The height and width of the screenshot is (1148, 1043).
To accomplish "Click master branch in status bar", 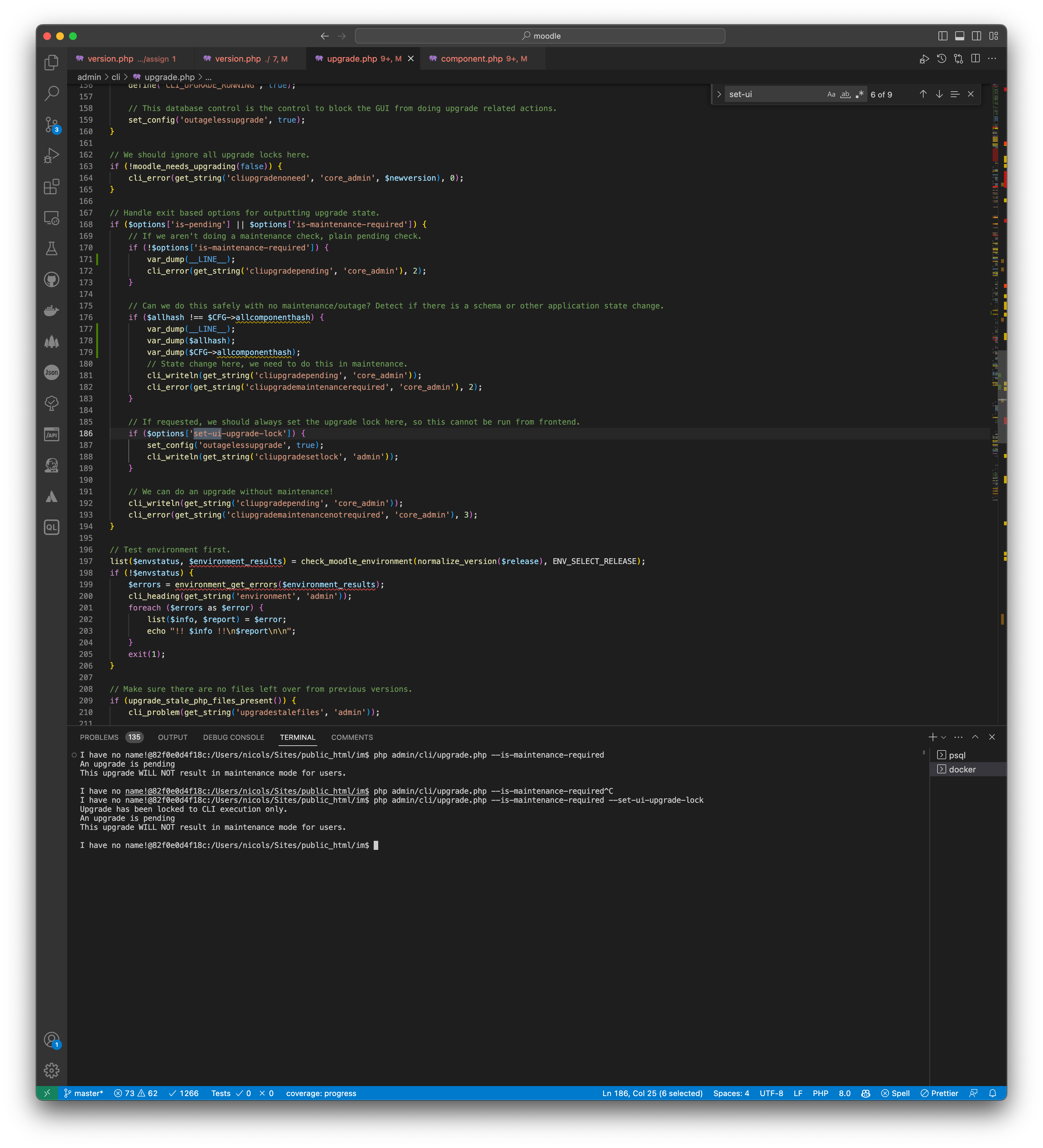I will pyautogui.click(x=83, y=1093).
